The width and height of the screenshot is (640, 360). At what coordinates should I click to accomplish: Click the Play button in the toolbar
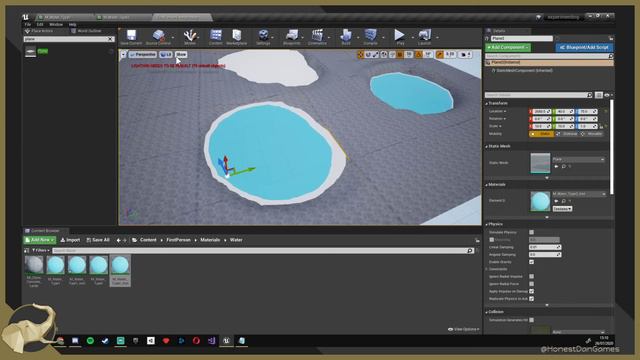click(x=400, y=37)
